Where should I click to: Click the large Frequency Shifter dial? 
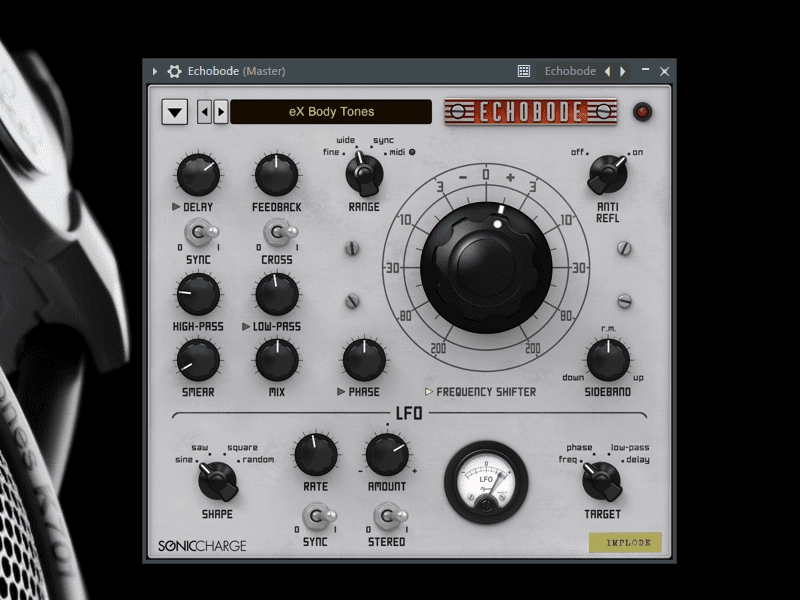(x=486, y=268)
